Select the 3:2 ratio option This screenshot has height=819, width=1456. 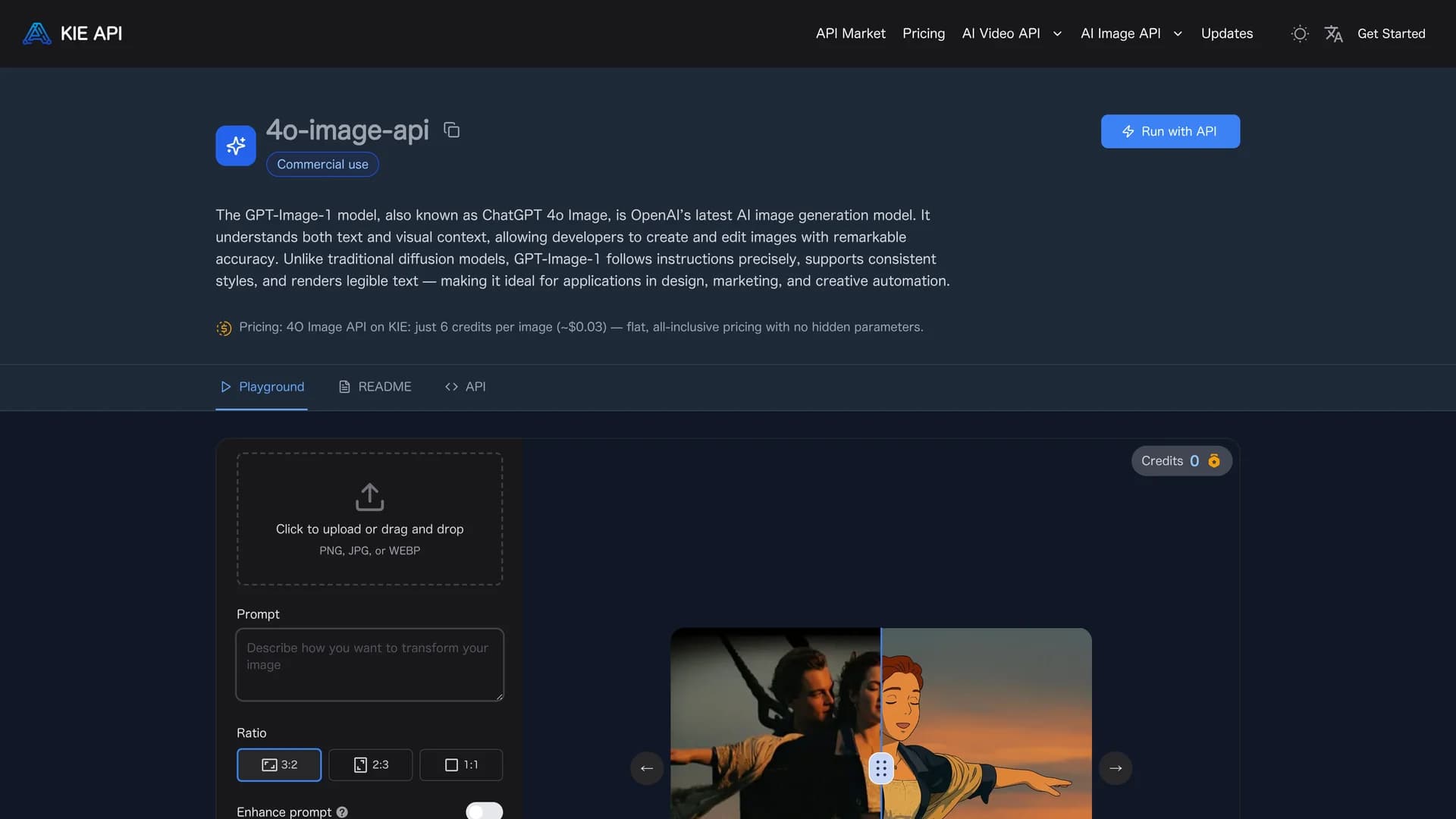[279, 764]
